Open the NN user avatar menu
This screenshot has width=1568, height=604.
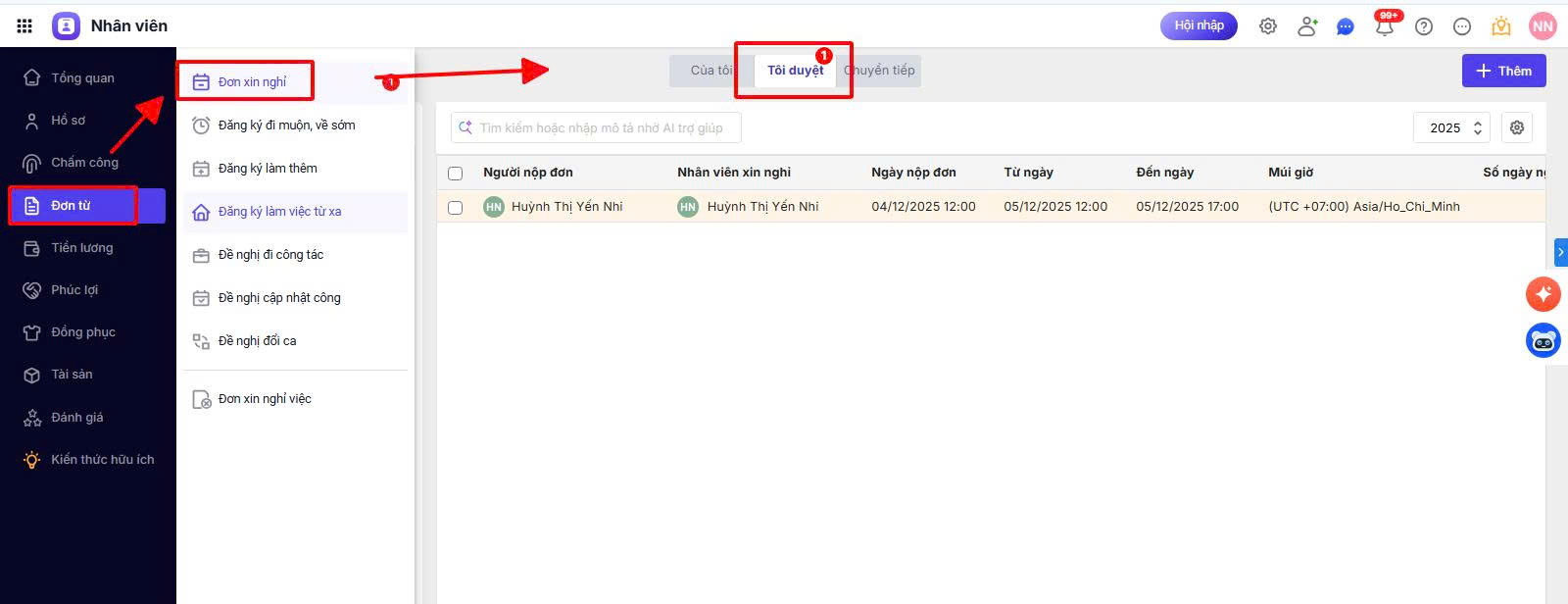coord(1543,26)
